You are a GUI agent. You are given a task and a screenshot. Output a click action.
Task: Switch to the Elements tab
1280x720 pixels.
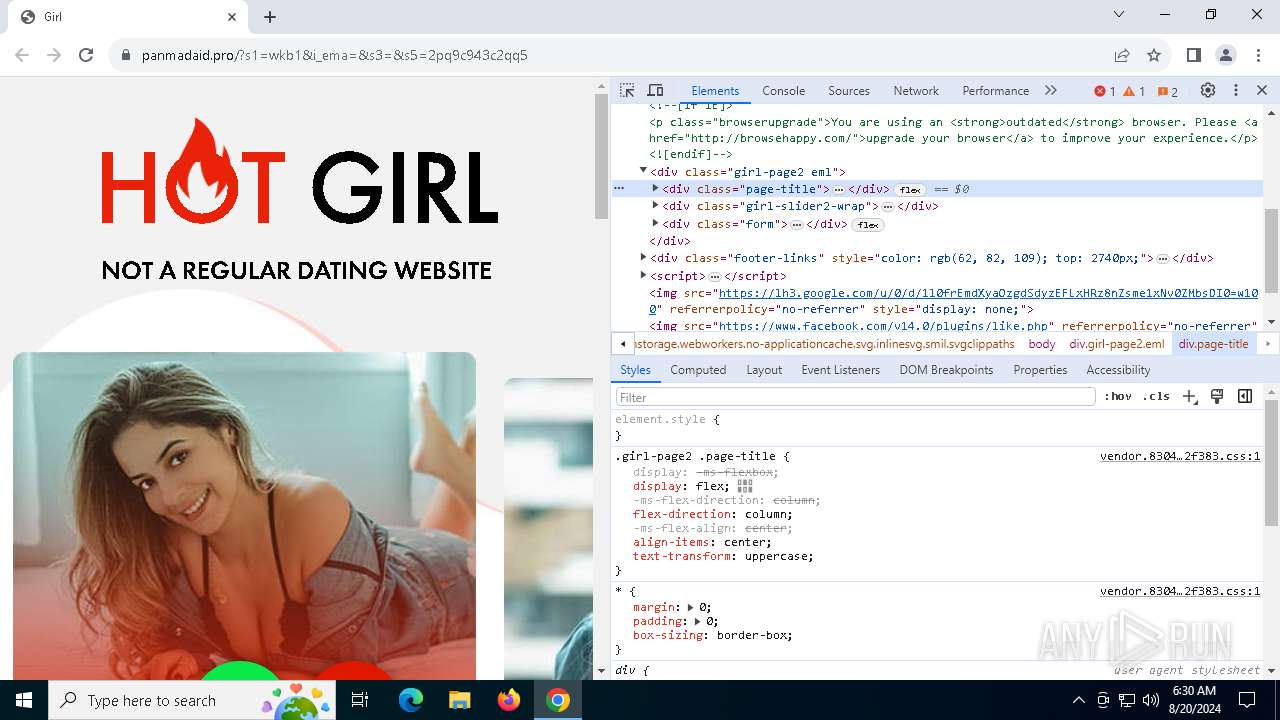tap(715, 91)
